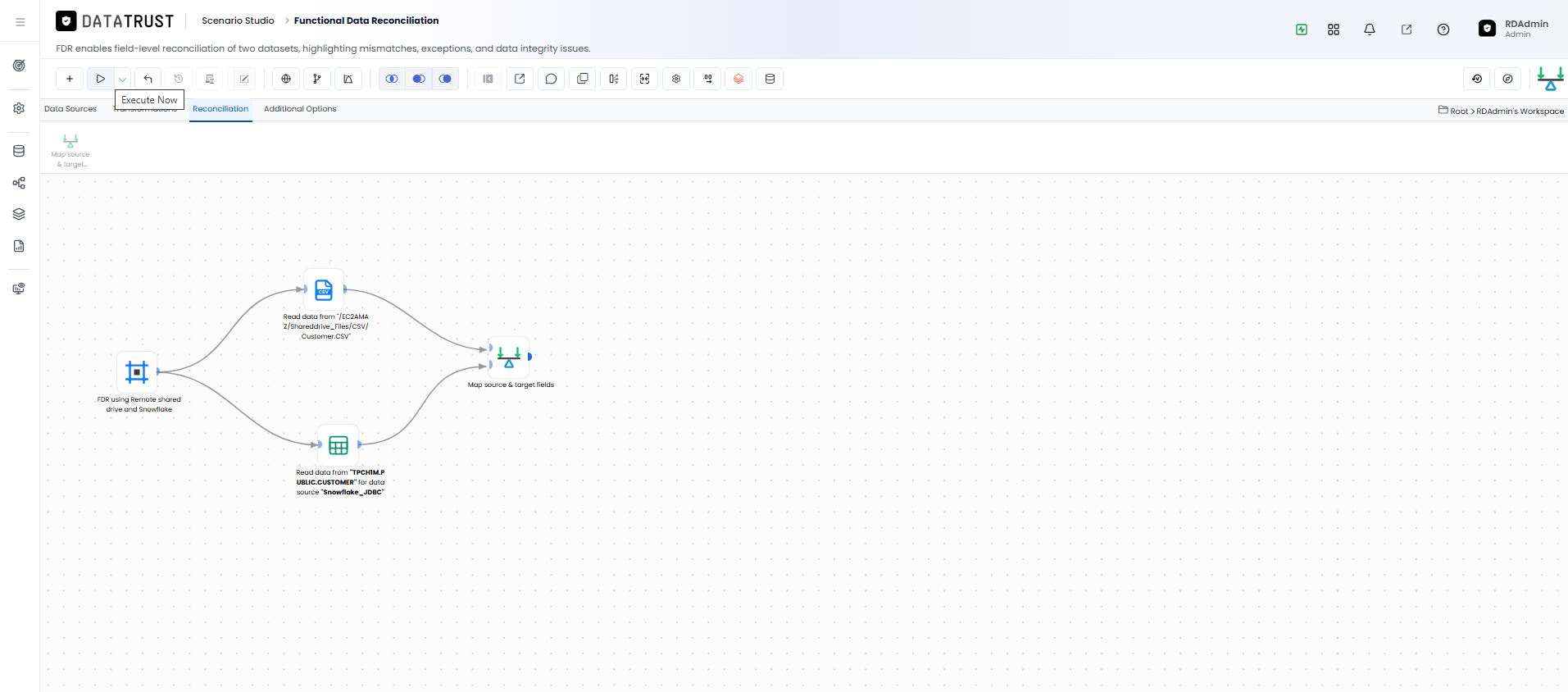
Task: Click the Snowflake CUSTOMER table node
Action: [x=339, y=445]
